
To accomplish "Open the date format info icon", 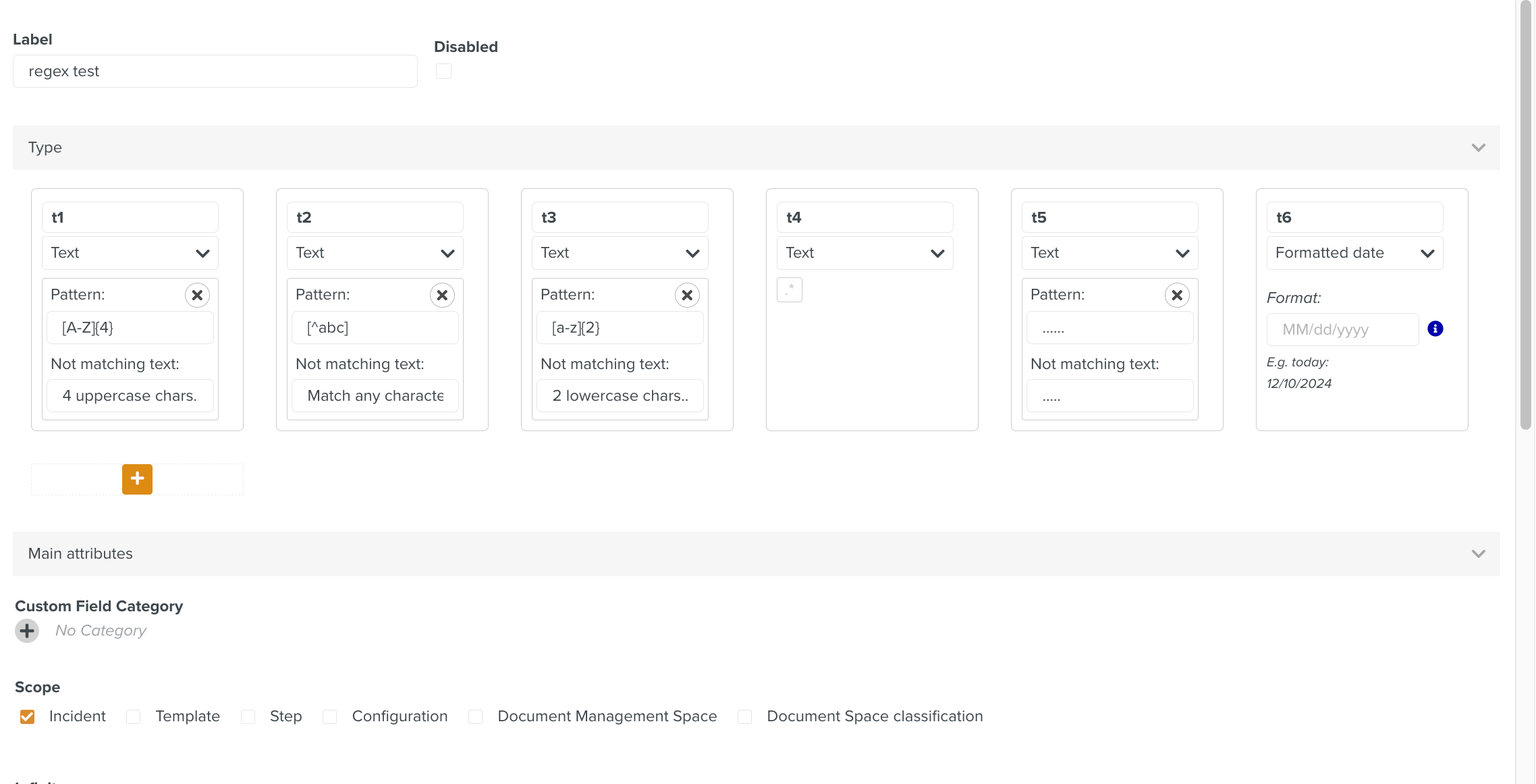I will (1435, 329).
